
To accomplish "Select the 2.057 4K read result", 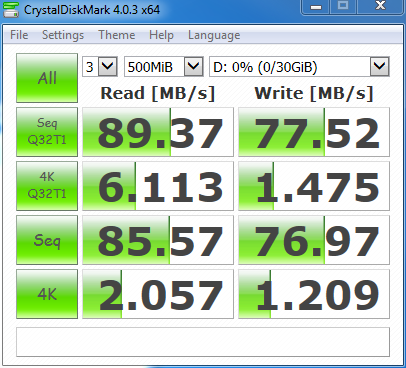I will click(158, 294).
